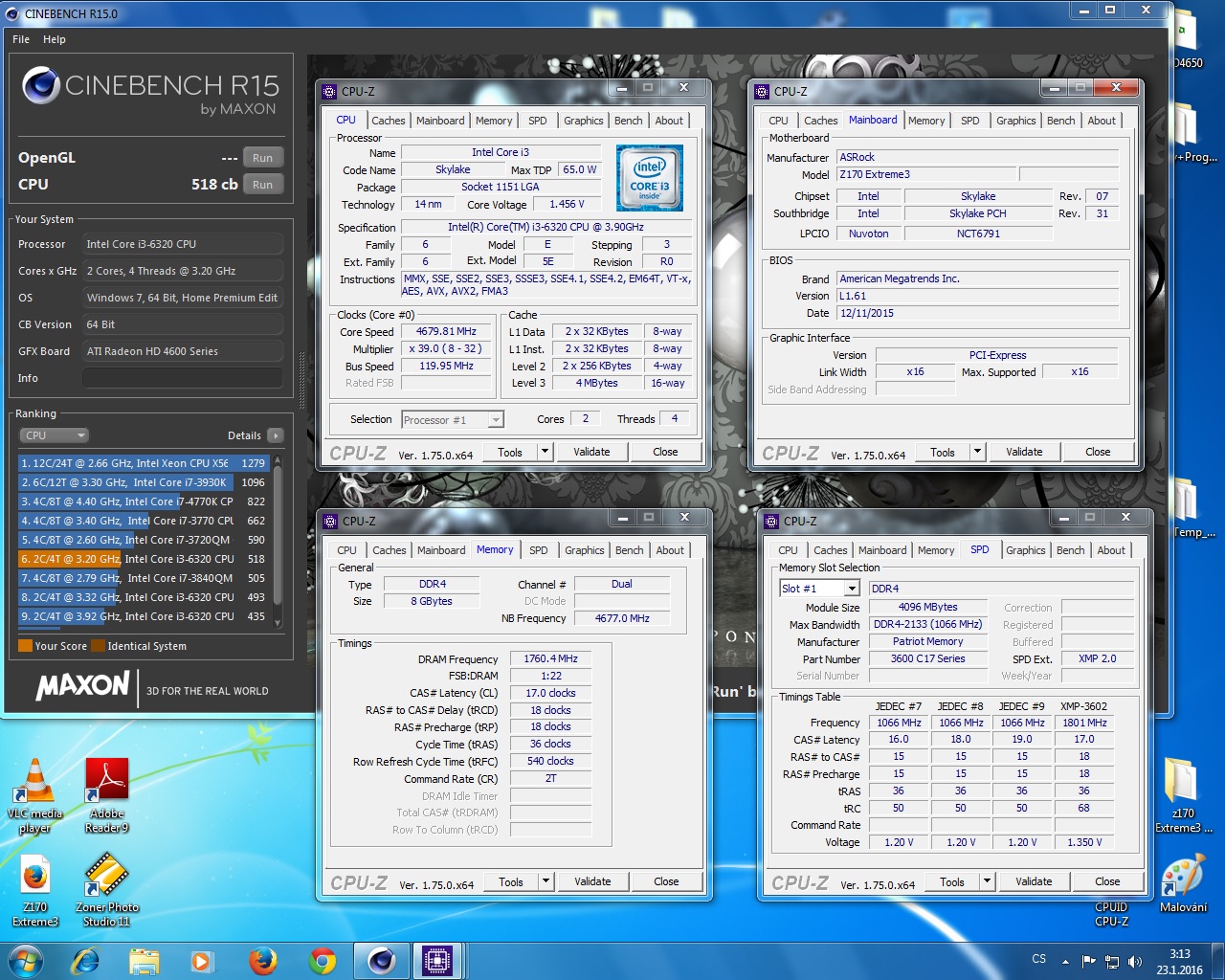The image size is (1225, 980).
Task: Click Part Number 3600 C17 Series
Action: (928, 659)
